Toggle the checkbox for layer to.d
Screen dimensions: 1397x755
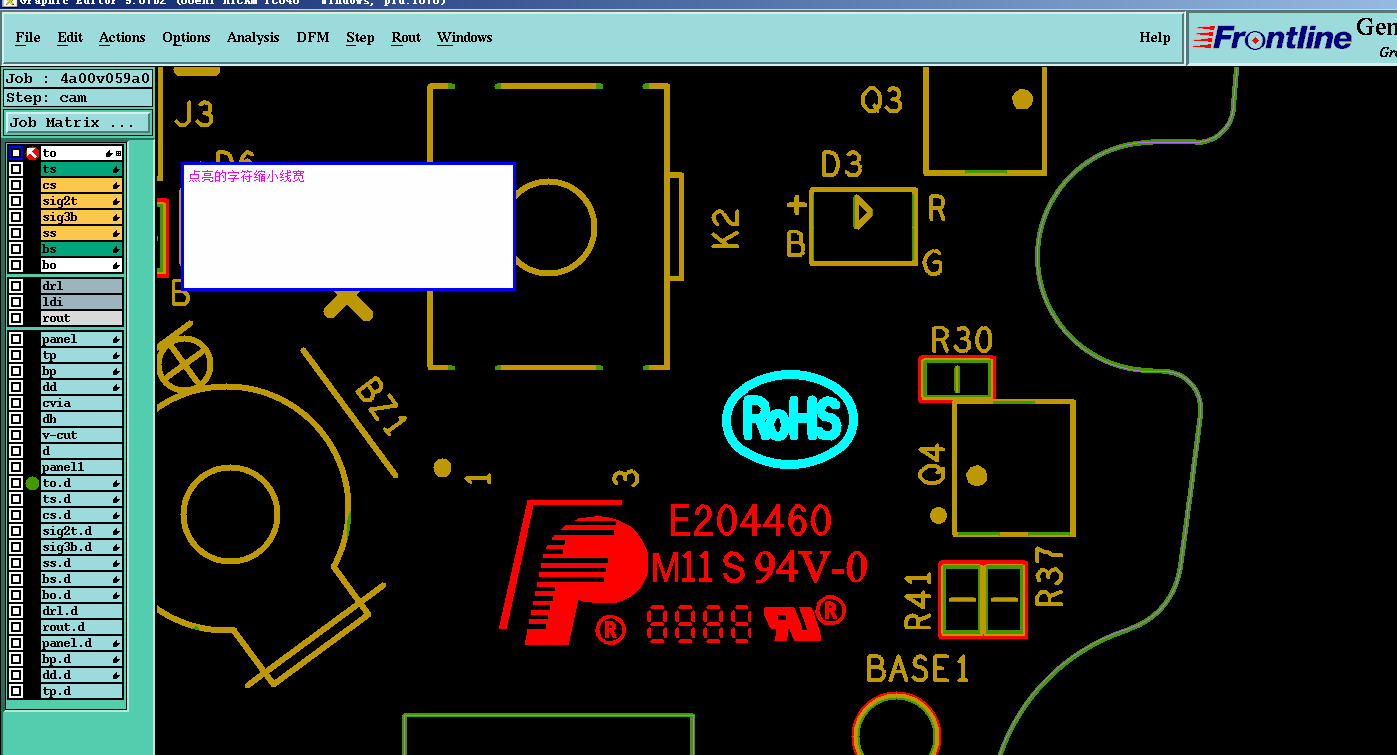pyautogui.click(x=16, y=483)
